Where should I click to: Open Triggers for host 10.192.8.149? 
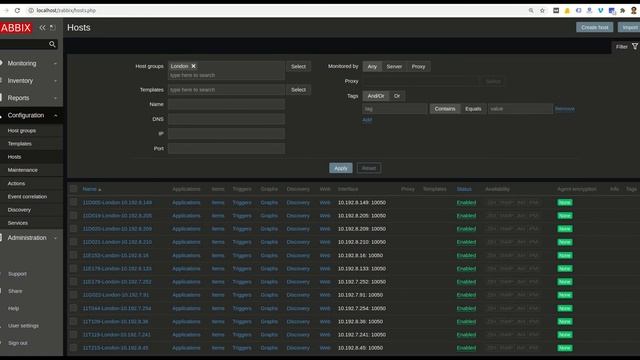tap(242, 202)
